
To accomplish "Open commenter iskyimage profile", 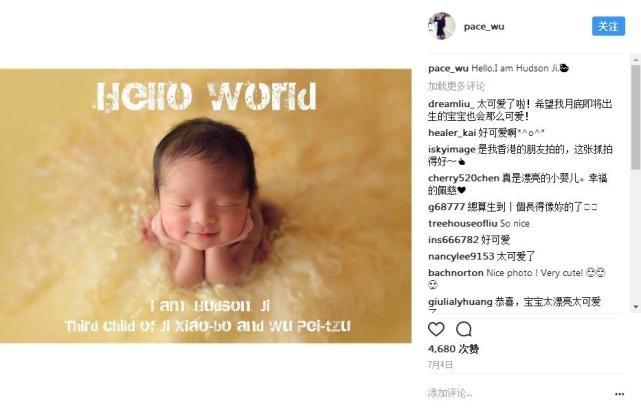I will 452,150.
